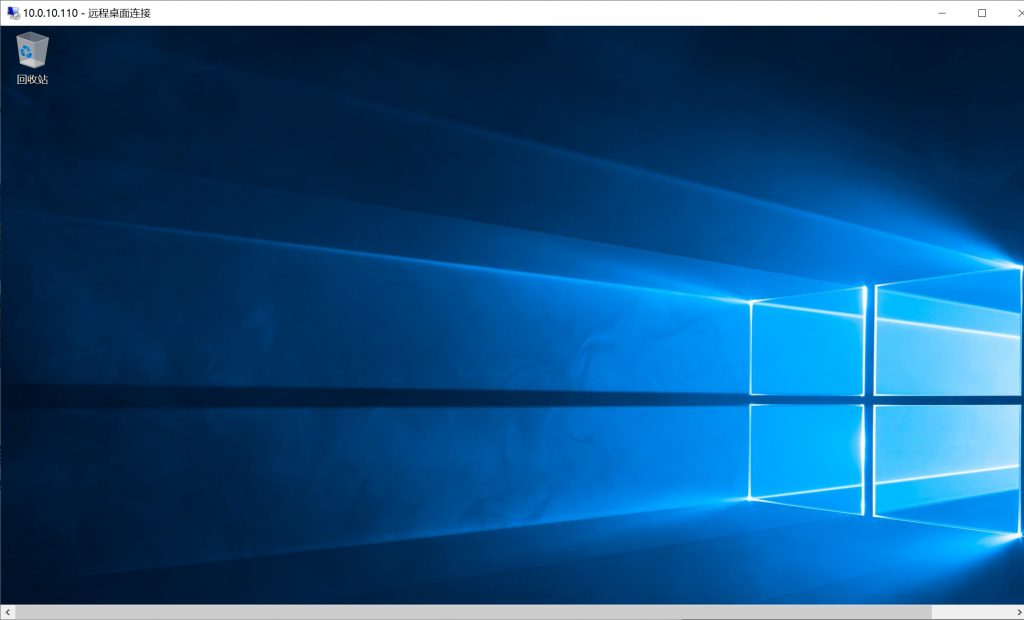This screenshot has width=1024, height=620.
Task: Open the Remote Desktop title bar icon menu
Action: click(13, 13)
